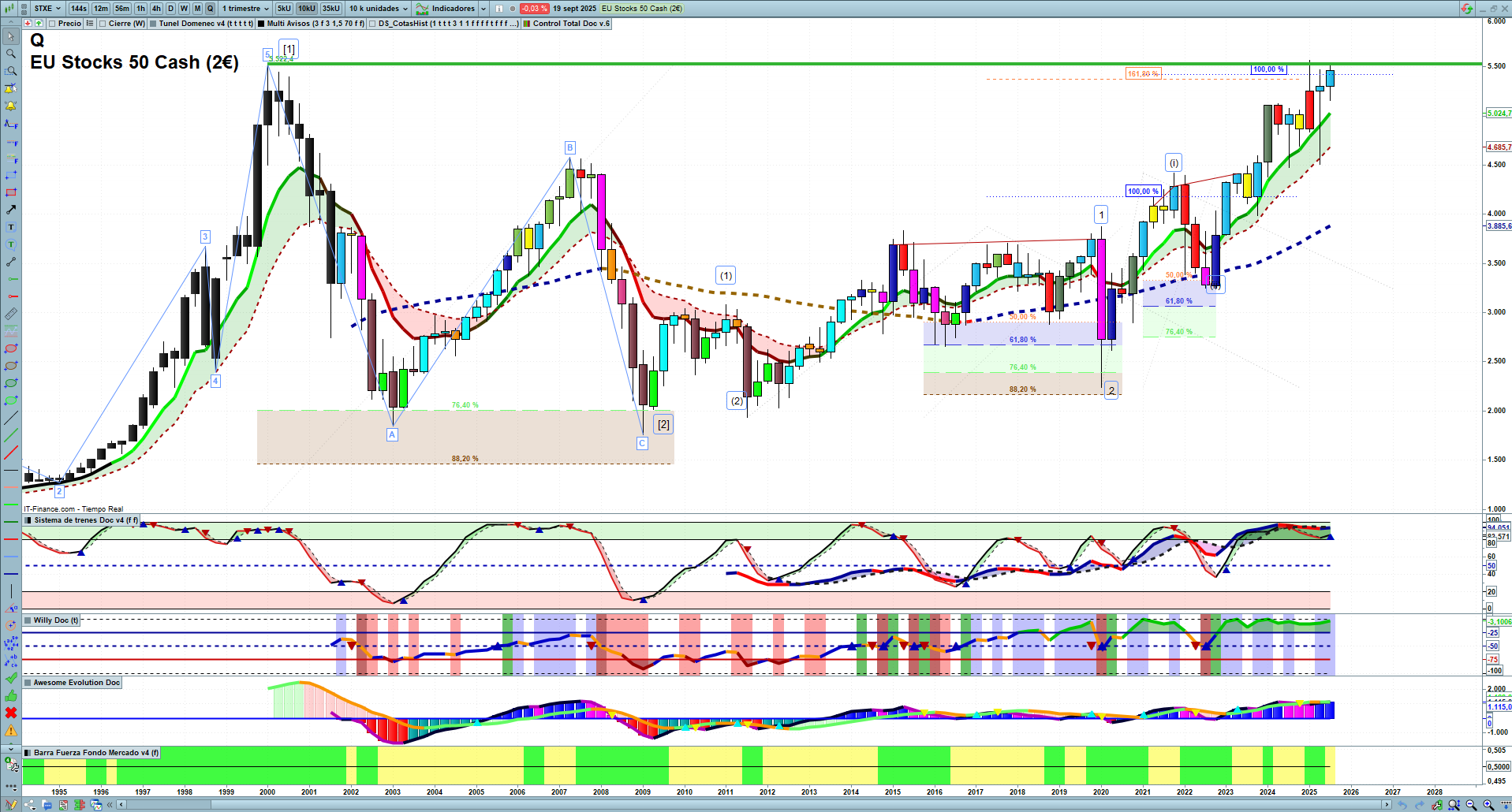Image resolution: width=1512 pixels, height=812 pixels.
Task: Choose the bell-with-cursor alert tool
Action: click(11, 88)
